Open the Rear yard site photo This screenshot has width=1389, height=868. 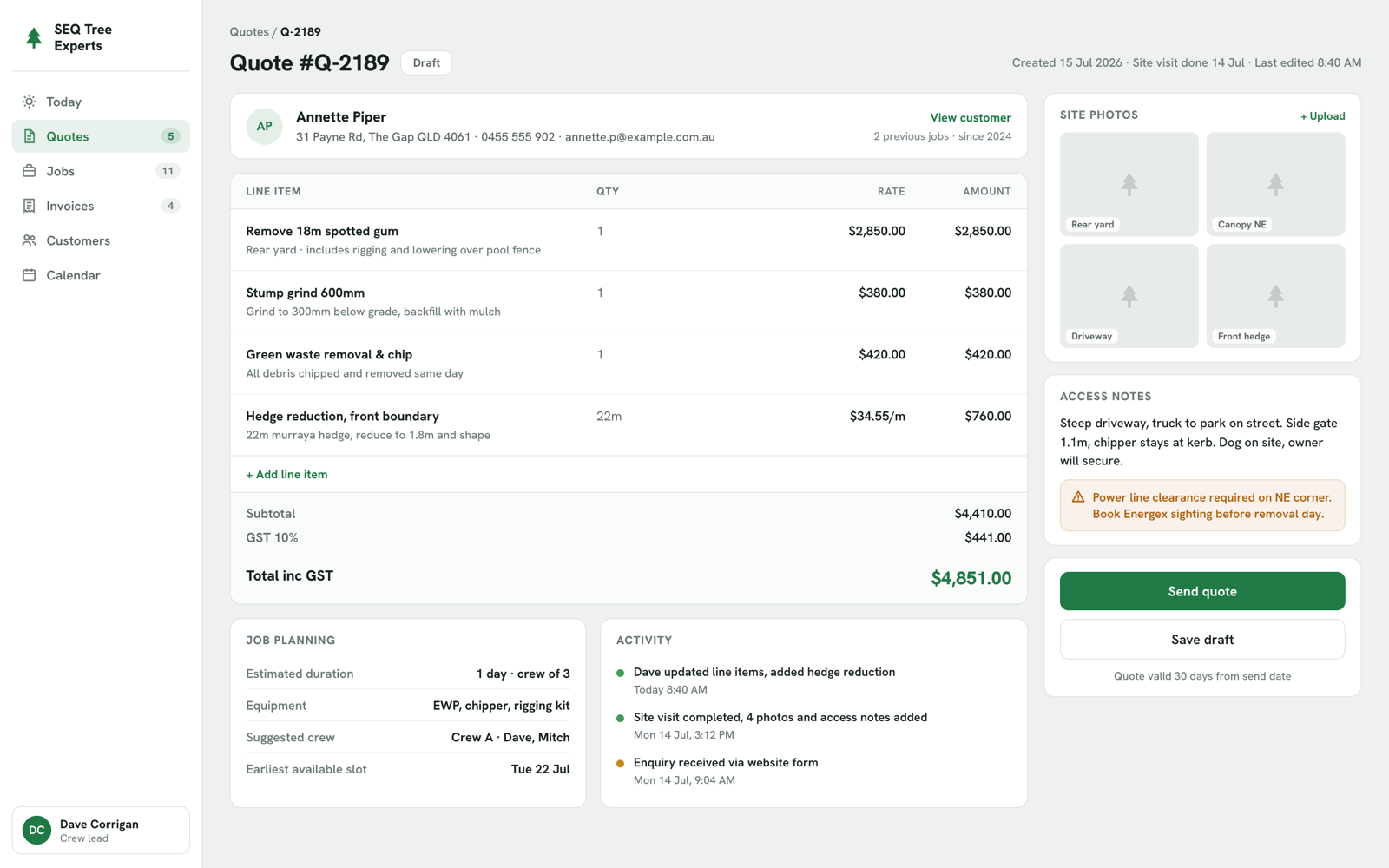tap(1129, 184)
